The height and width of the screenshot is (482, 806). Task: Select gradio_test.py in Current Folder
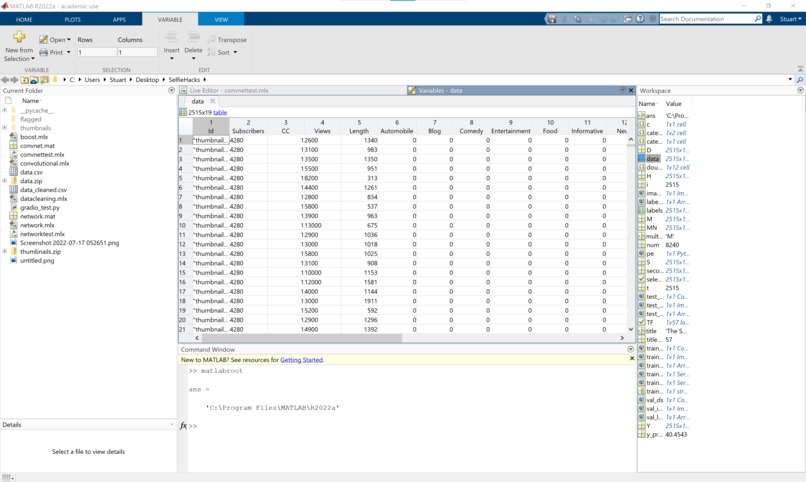point(40,208)
